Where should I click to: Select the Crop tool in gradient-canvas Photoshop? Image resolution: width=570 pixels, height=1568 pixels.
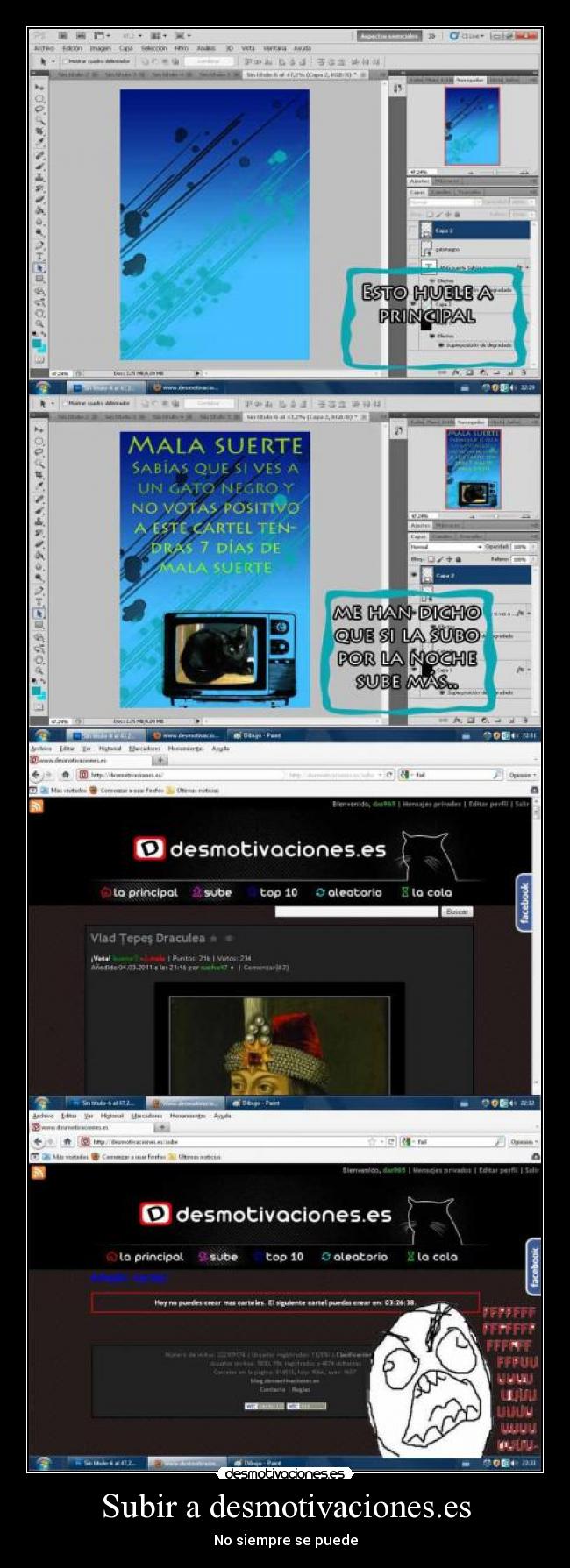40,131
